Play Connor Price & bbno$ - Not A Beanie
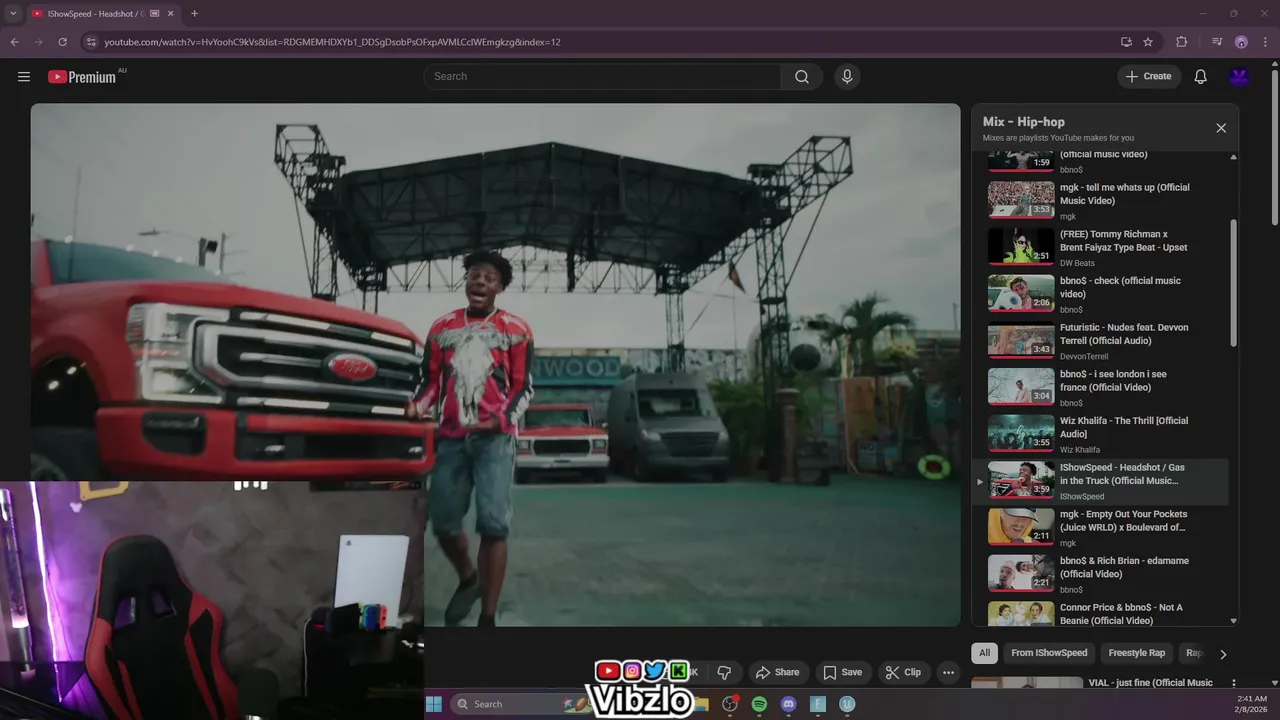Screen dimensions: 1280x720 [1100, 613]
